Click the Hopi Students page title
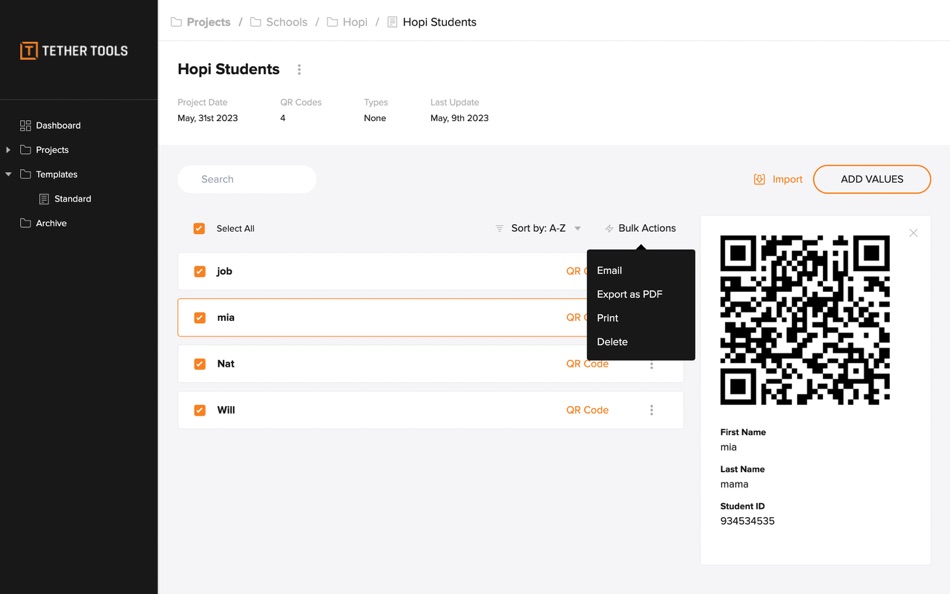The width and height of the screenshot is (950, 594). 228,69
